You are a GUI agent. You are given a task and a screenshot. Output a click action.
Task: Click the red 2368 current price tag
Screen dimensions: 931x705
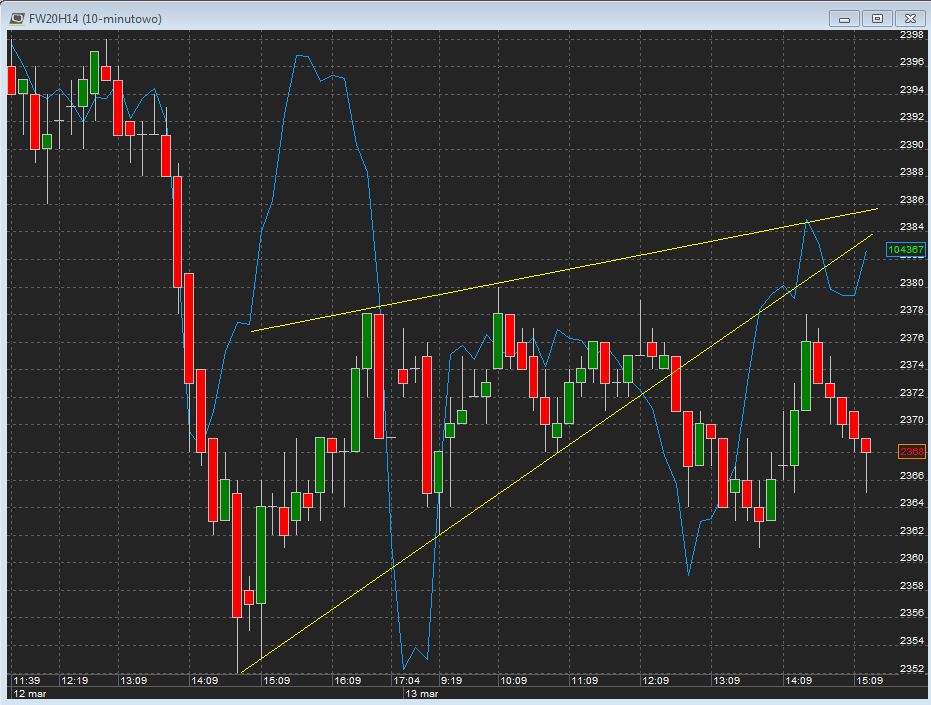tap(911, 452)
